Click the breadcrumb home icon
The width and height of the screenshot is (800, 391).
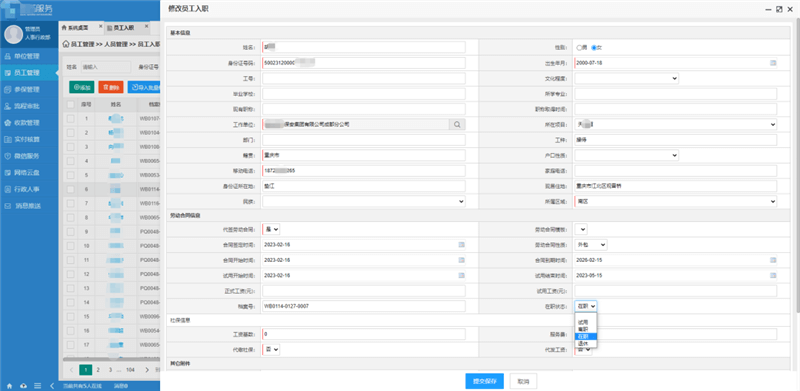(x=65, y=44)
